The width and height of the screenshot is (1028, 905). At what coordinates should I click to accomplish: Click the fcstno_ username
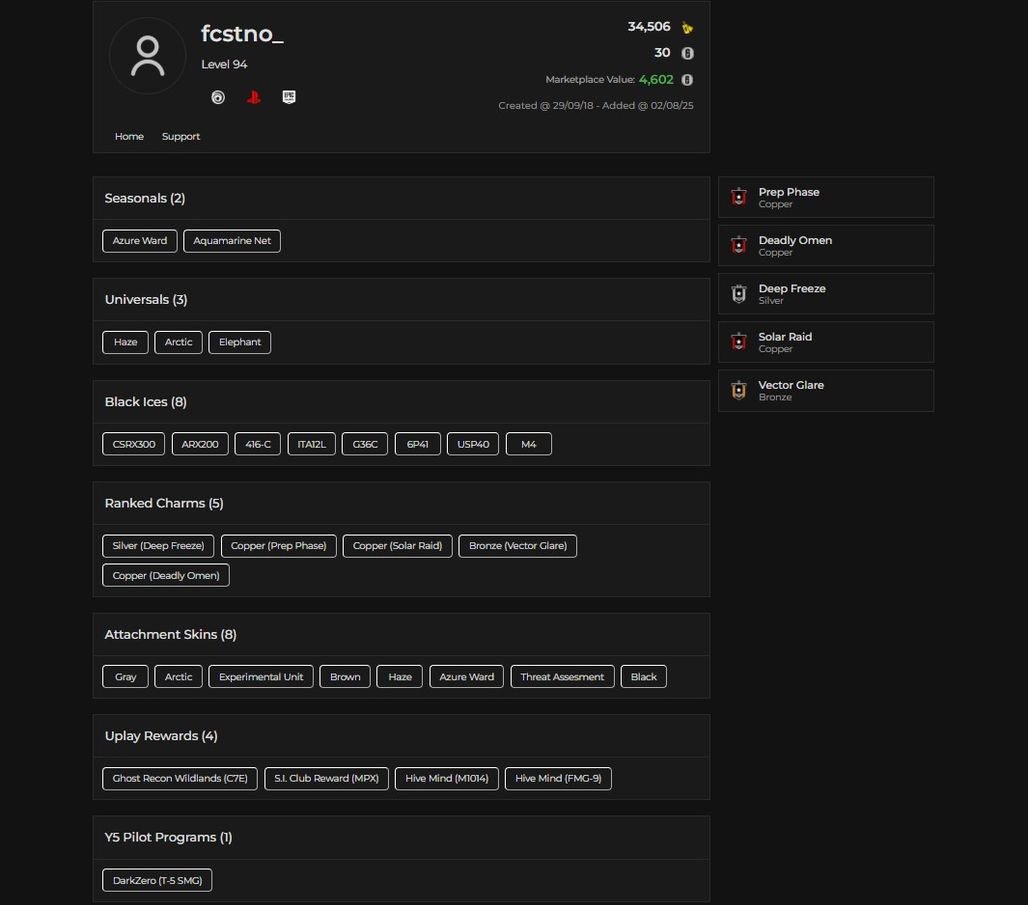click(x=242, y=33)
